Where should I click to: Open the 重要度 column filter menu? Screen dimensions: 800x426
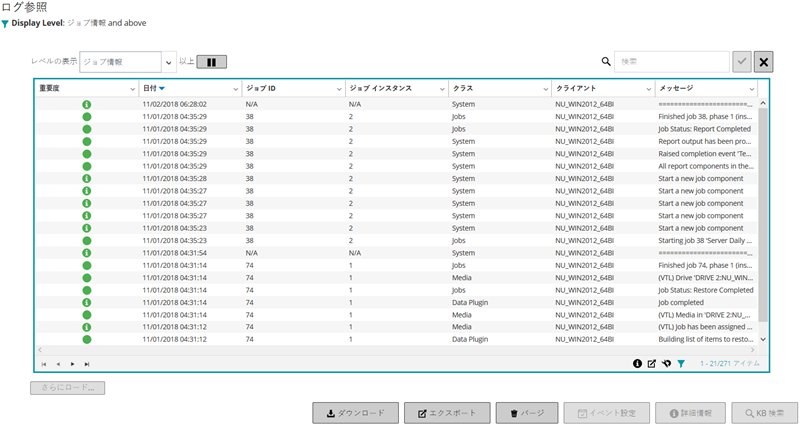point(133,89)
